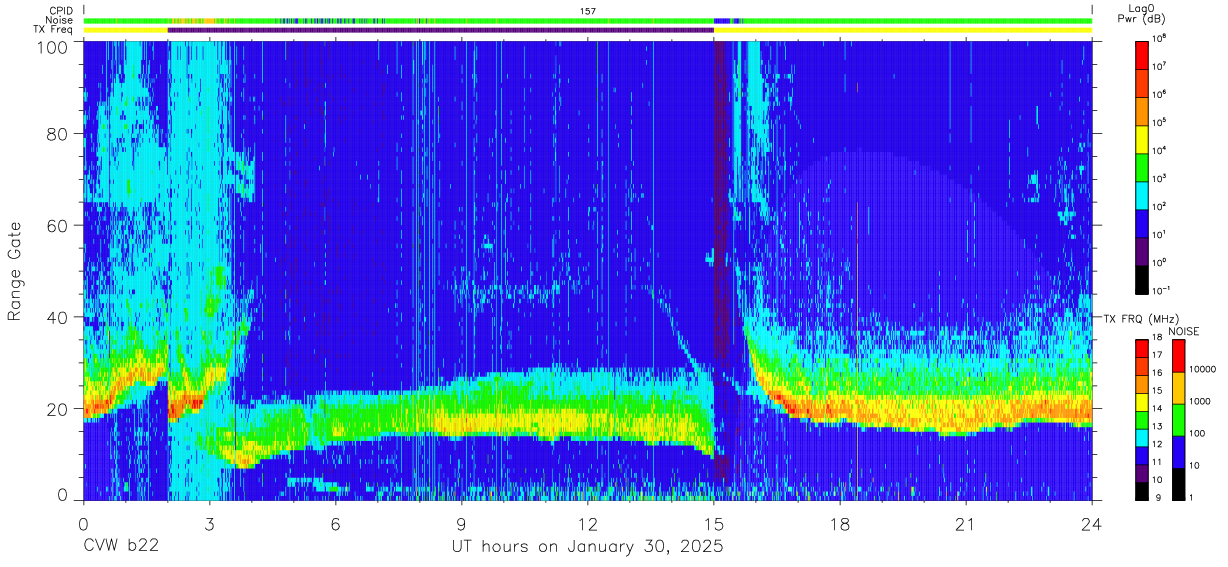Click the x-axis tick label 24
The width and height of the screenshot is (1228, 567).
click(1091, 523)
